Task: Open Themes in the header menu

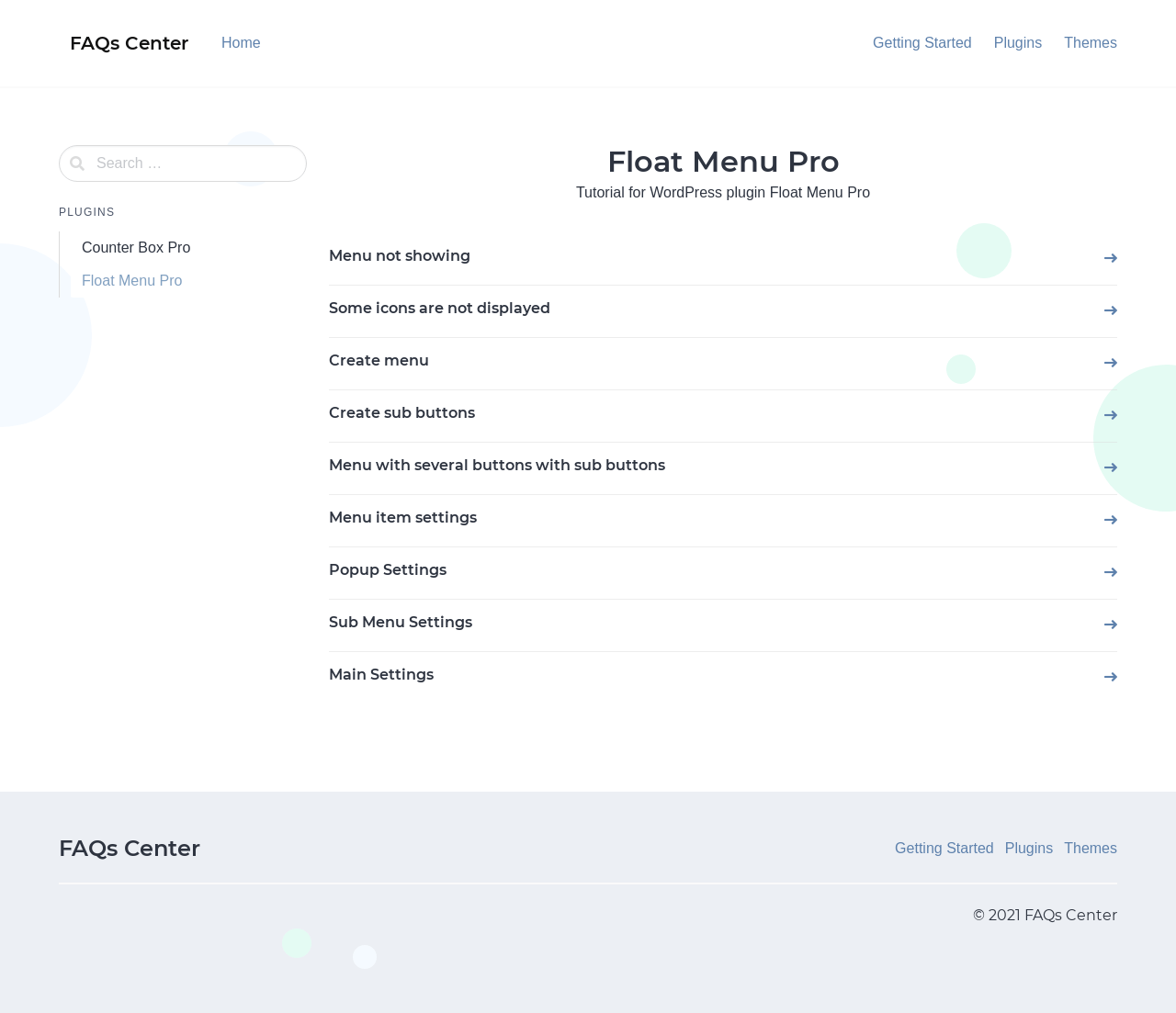Action: click(x=1091, y=43)
